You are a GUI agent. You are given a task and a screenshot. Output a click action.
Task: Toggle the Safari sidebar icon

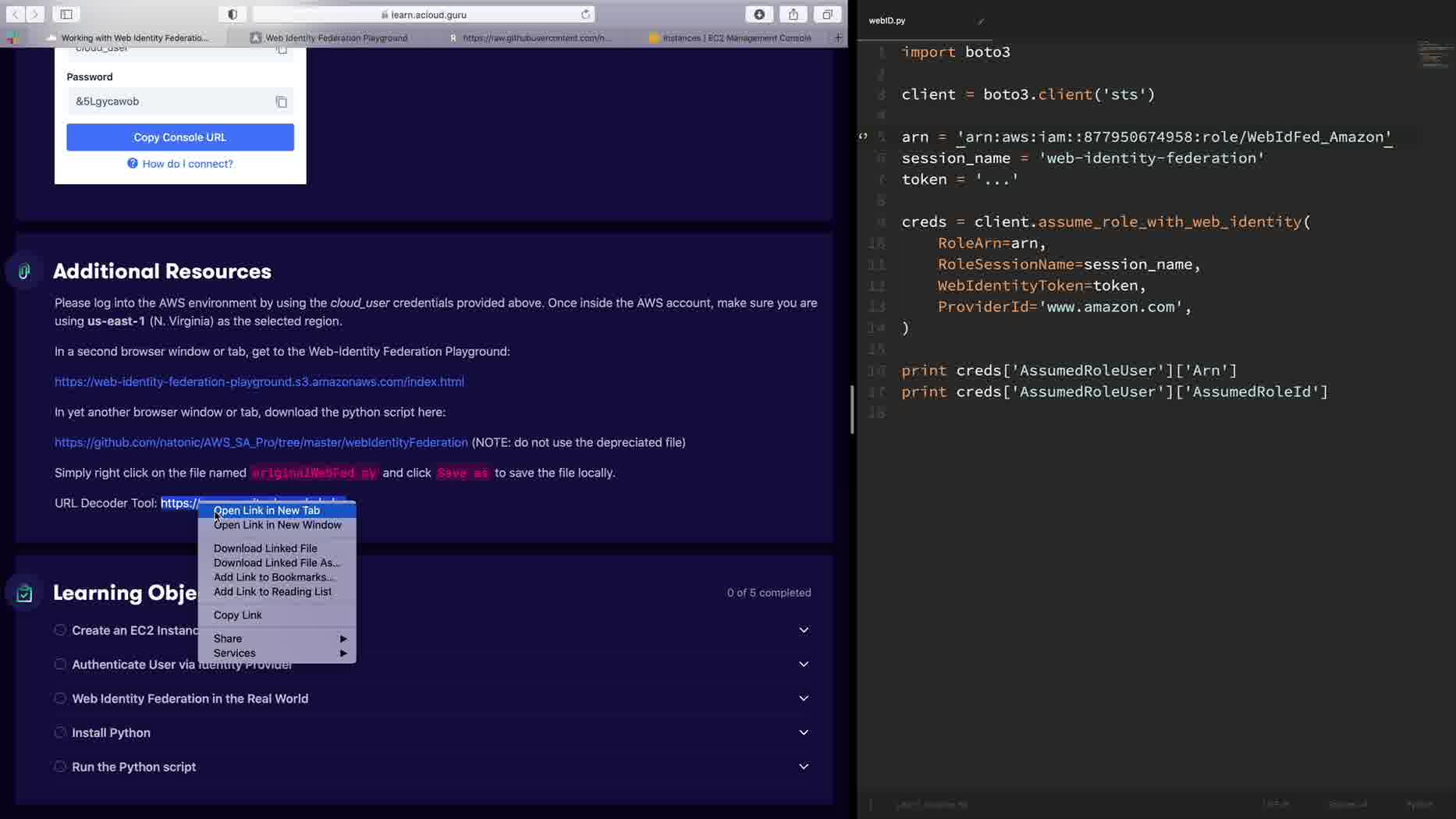(x=66, y=14)
